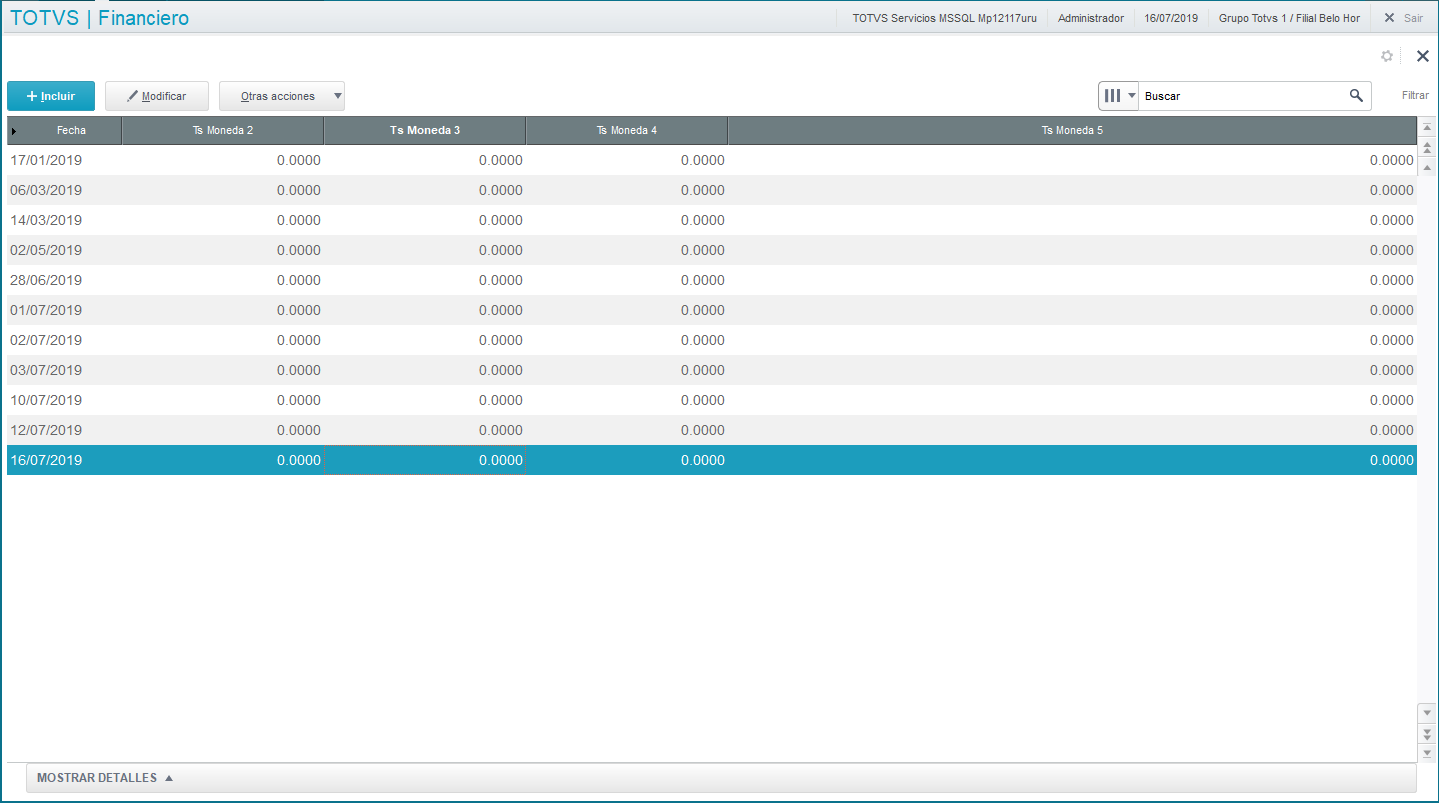Click the Ts Moneda 3 column header
Viewport: 1439px width, 803px height.
click(425, 131)
